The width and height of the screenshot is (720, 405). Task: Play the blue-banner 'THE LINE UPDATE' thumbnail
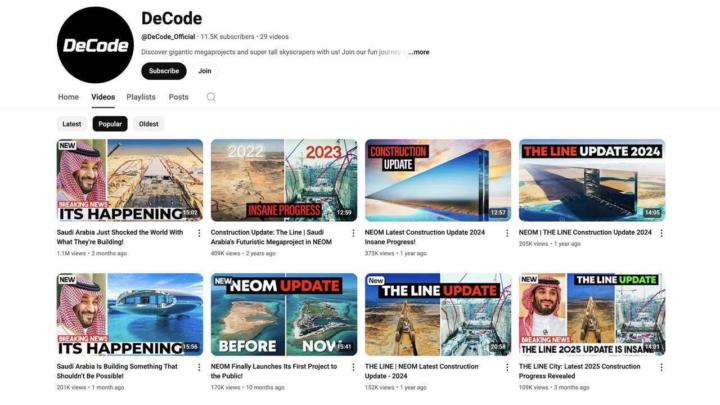(438, 315)
